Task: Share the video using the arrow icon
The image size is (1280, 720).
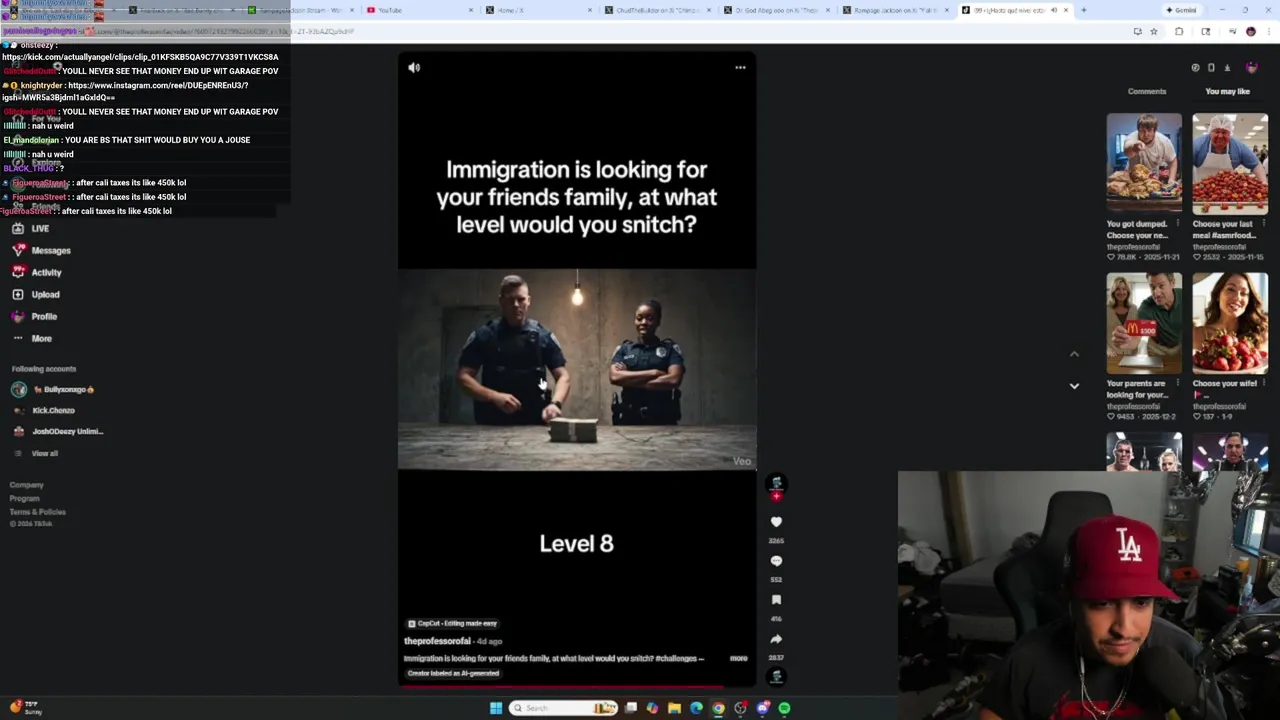Action: coord(776,639)
